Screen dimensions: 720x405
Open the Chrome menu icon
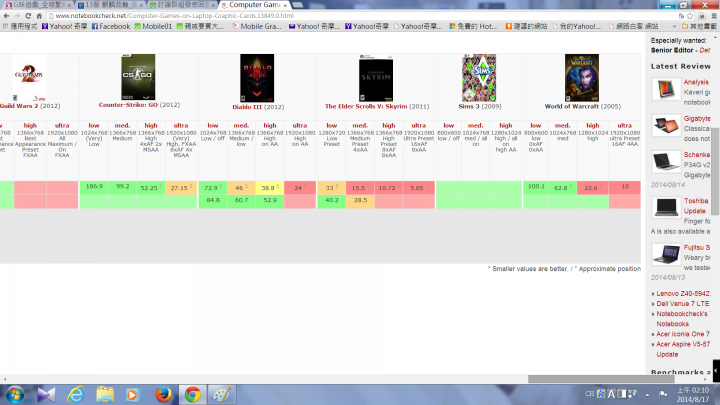[x=714, y=16]
